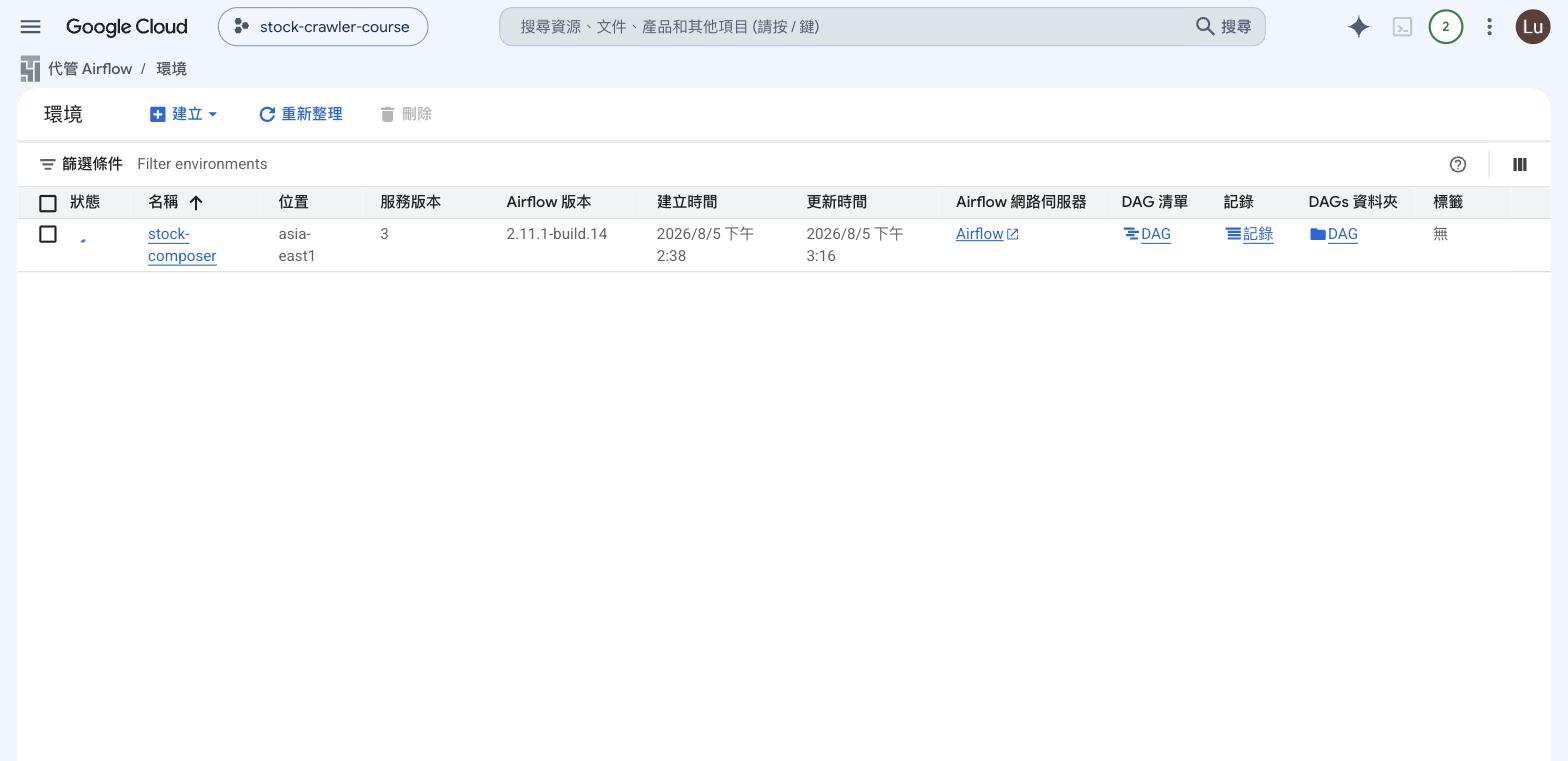Select all environments header checkbox
Image resolution: width=1568 pixels, height=761 pixels.
[48, 203]
